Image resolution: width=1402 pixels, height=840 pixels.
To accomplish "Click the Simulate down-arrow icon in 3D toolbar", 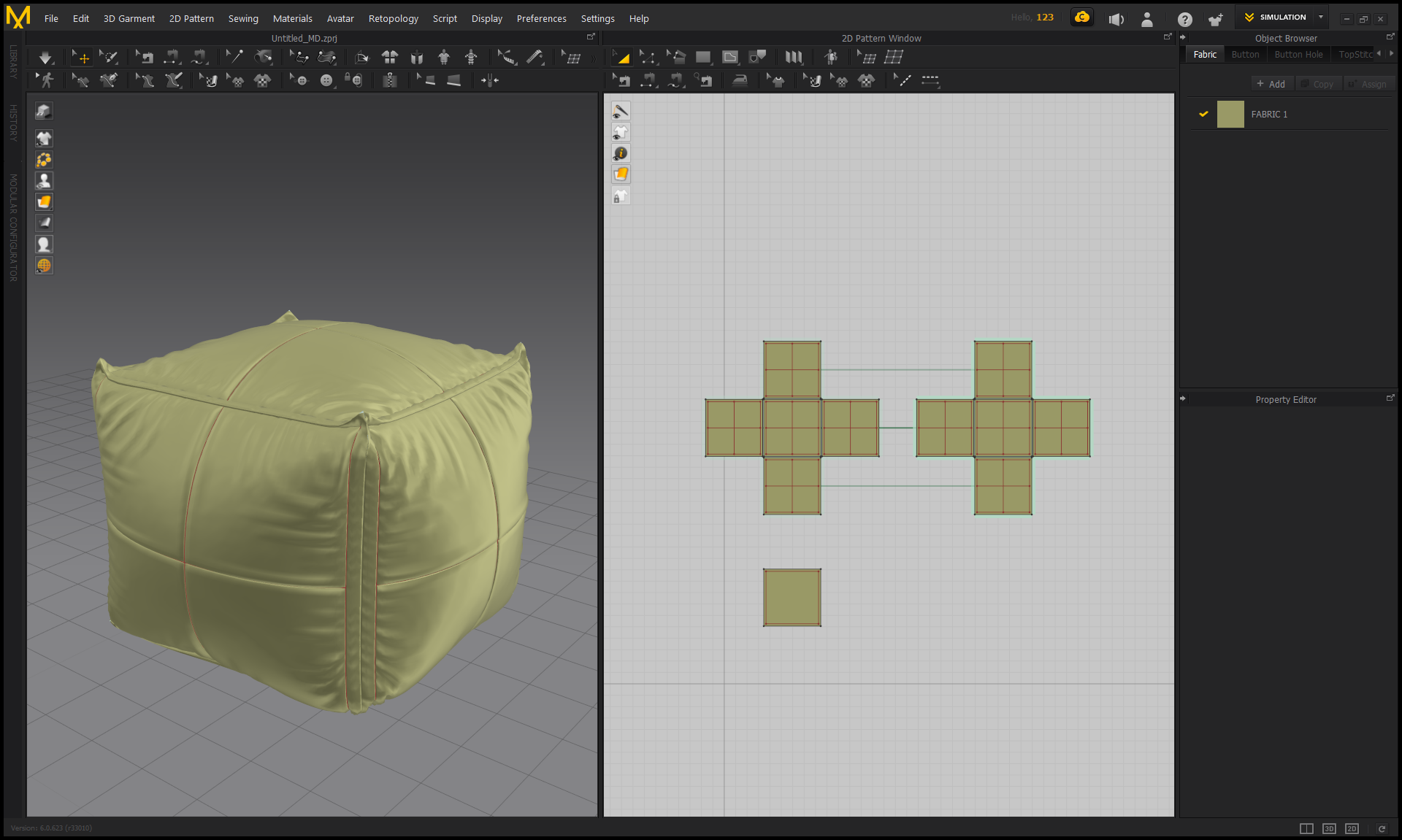I will 45,58.
